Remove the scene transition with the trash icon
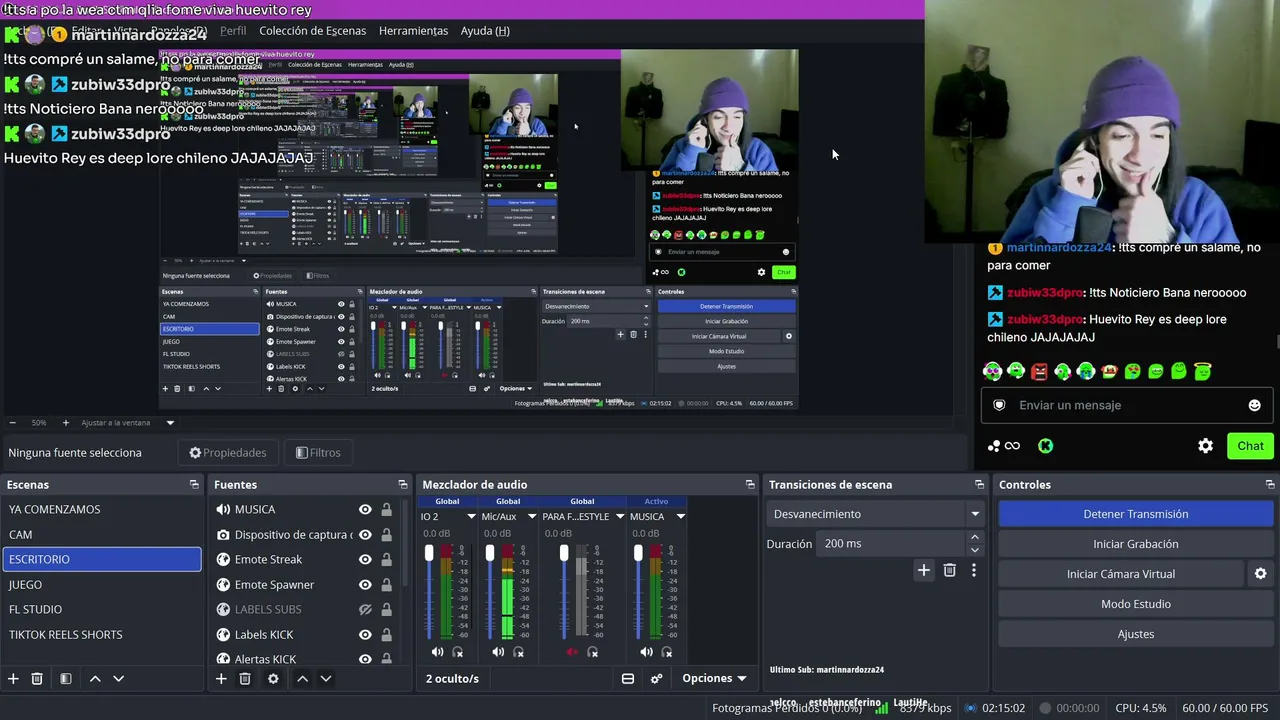Screen dimensions: 1280x720 (950, 570)
